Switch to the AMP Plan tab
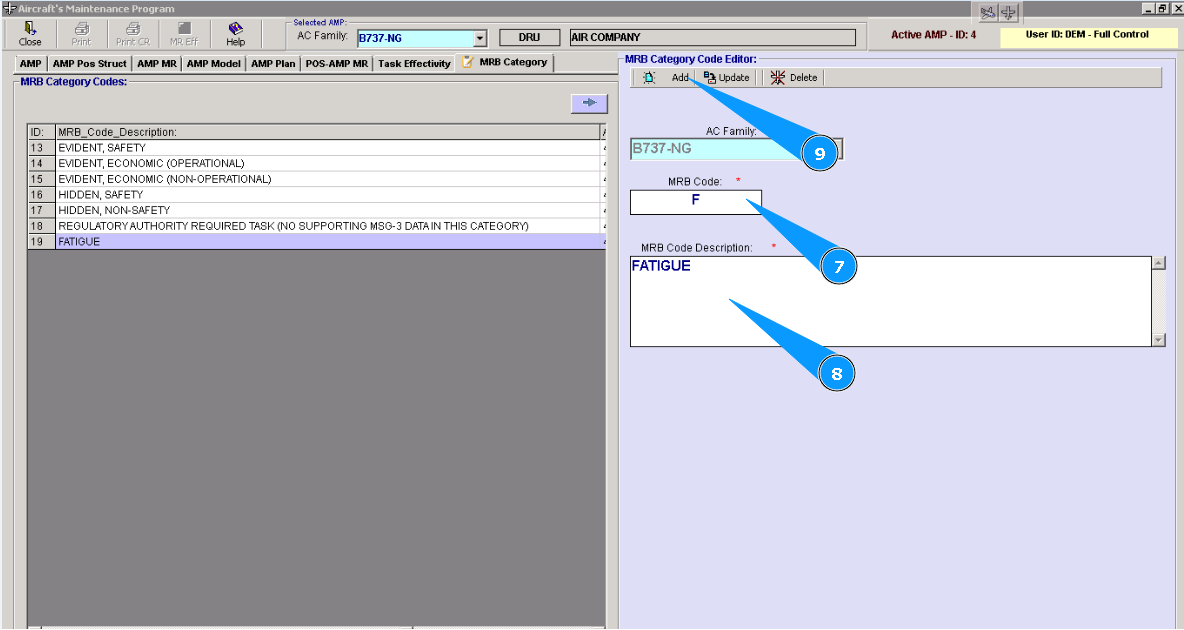The width and height of the screenshot is (1184, 630). click(273, 63)
